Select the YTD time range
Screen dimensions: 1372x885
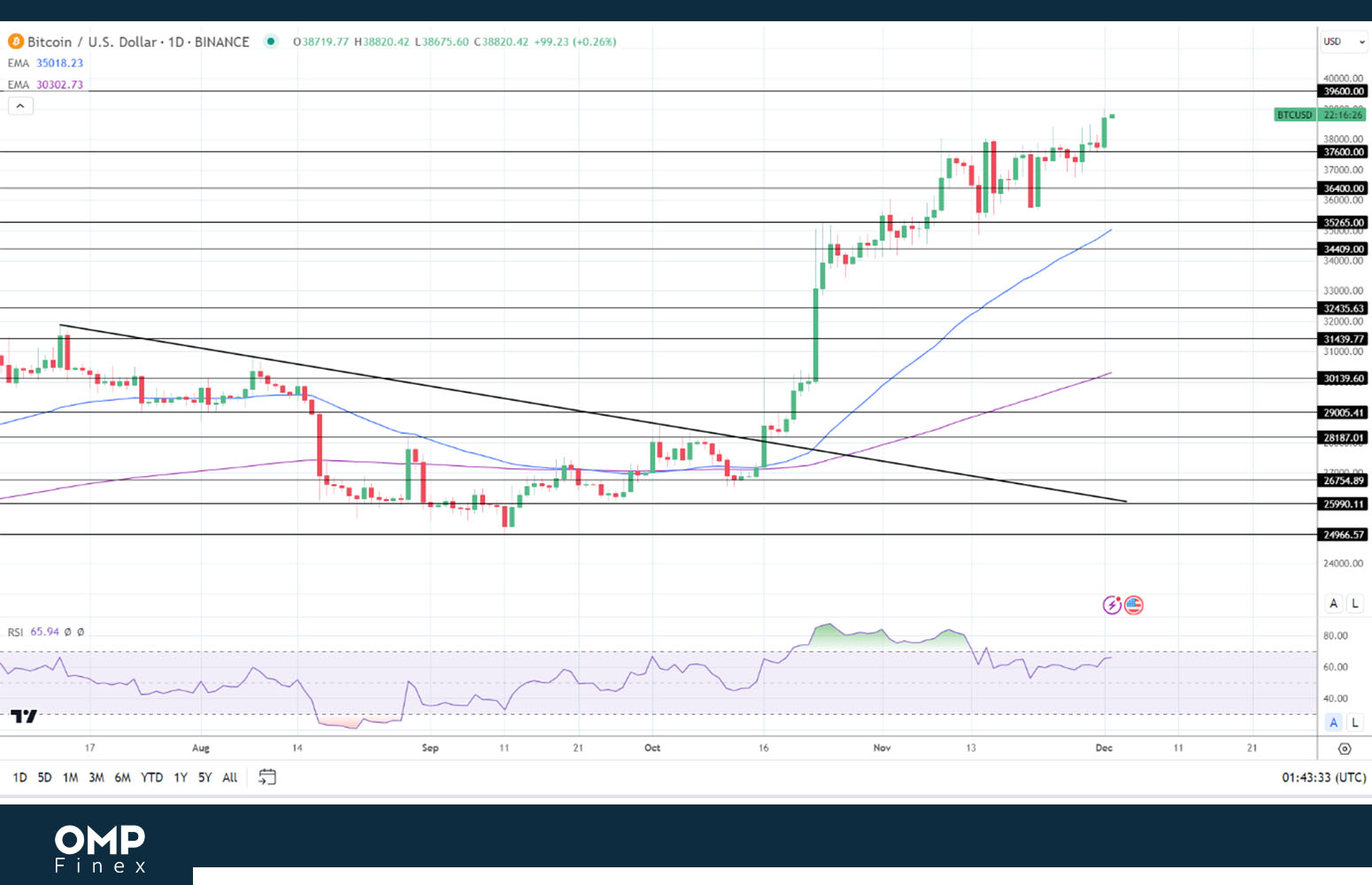click(151, 777)
